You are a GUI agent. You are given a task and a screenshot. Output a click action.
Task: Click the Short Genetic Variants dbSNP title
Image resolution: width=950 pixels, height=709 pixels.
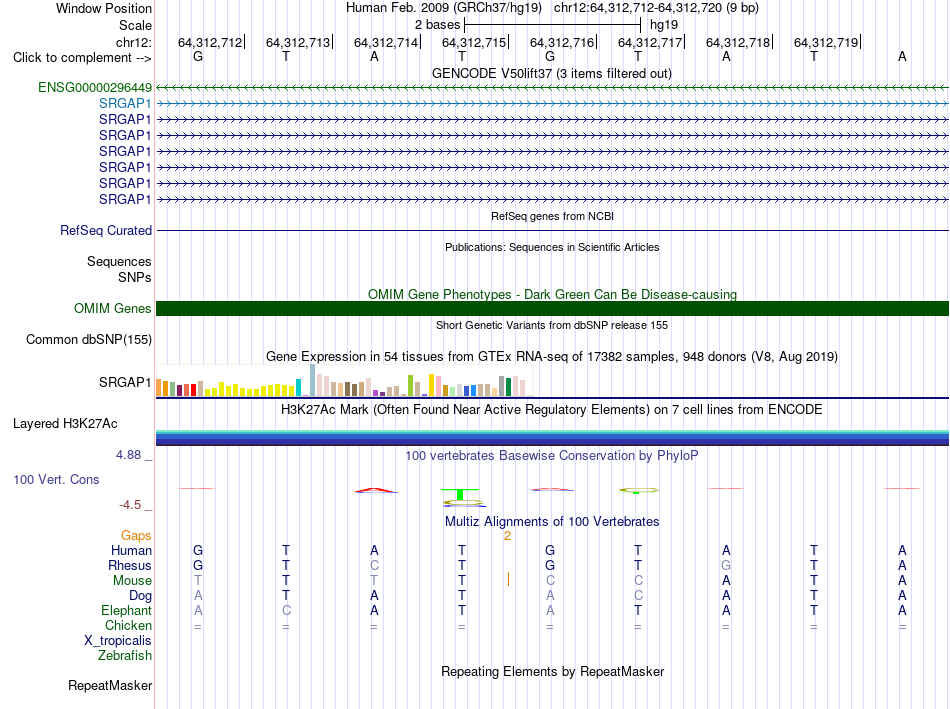tap(552, 325)
